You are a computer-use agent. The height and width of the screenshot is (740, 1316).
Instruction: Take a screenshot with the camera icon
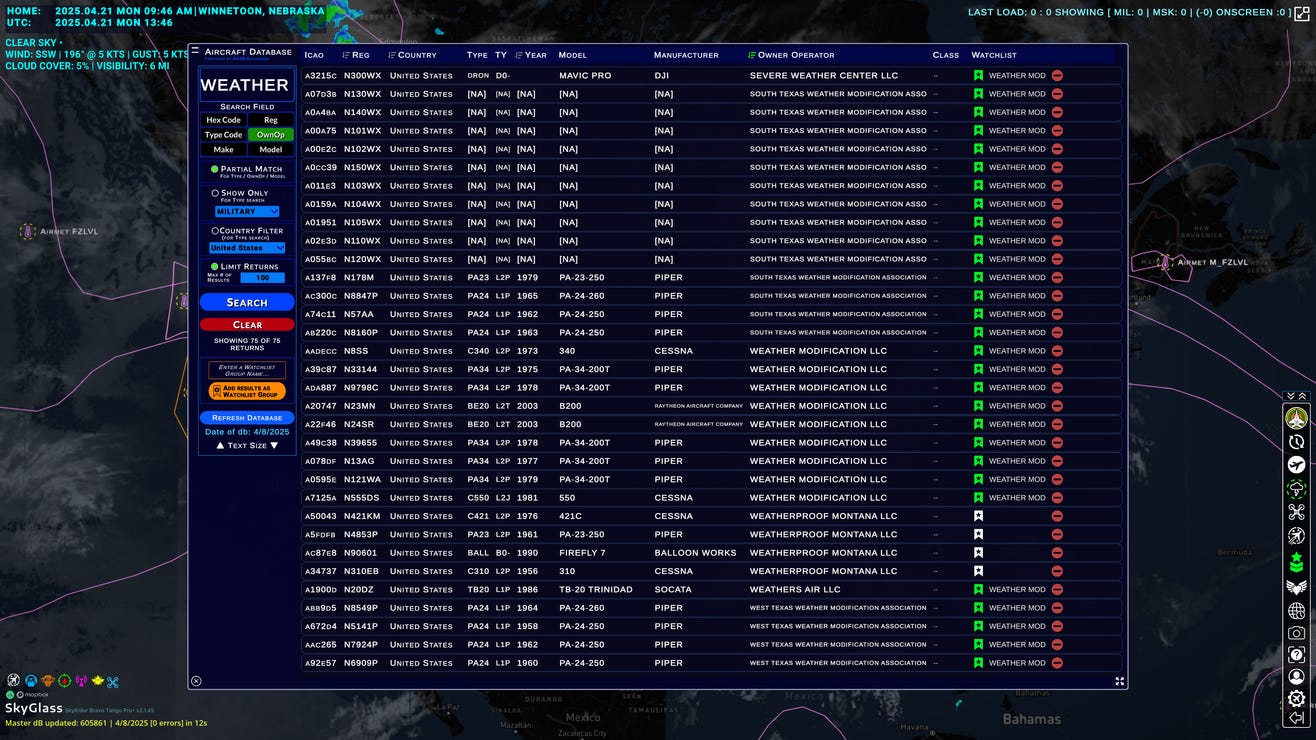click(x=1296, y=633)
